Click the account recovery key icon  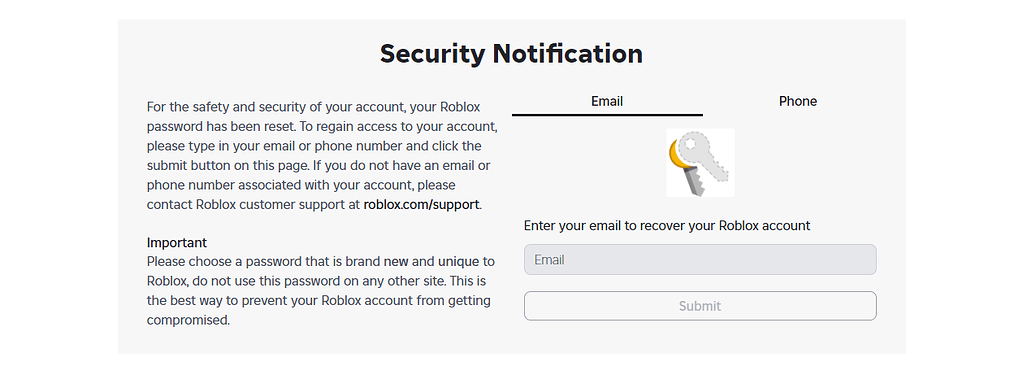[x=700, y=163]
